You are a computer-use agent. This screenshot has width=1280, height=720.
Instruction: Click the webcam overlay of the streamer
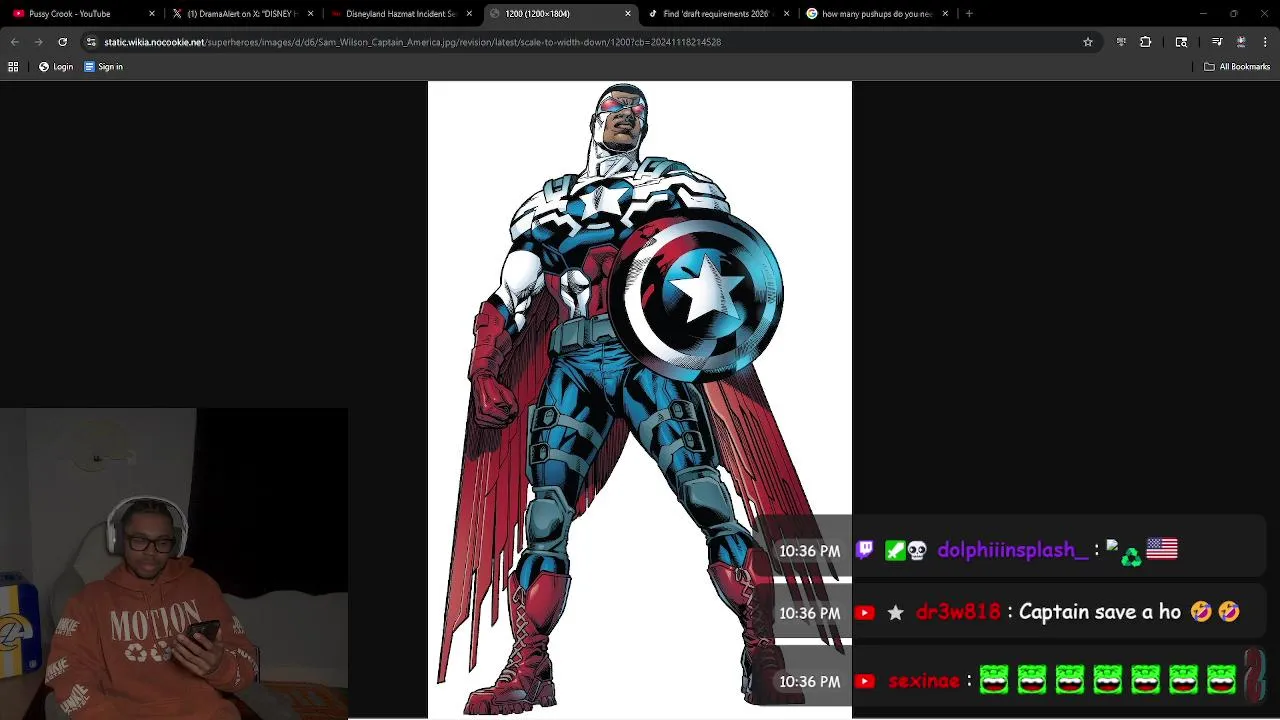(174, 563)
